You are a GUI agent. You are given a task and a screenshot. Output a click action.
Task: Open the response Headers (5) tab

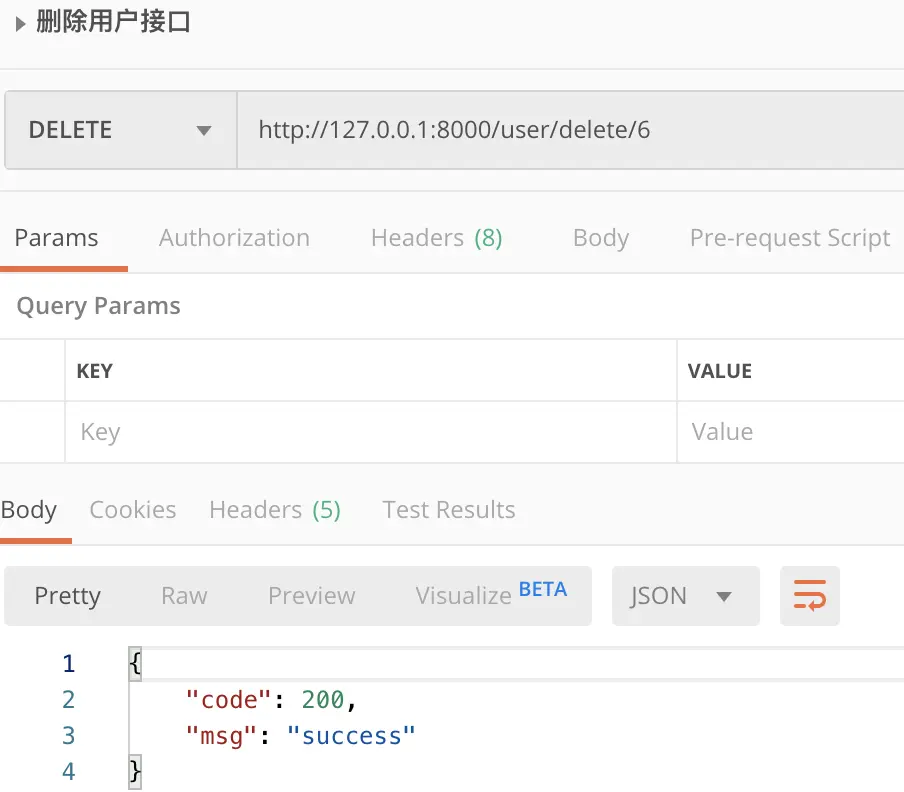coord(275,510)
